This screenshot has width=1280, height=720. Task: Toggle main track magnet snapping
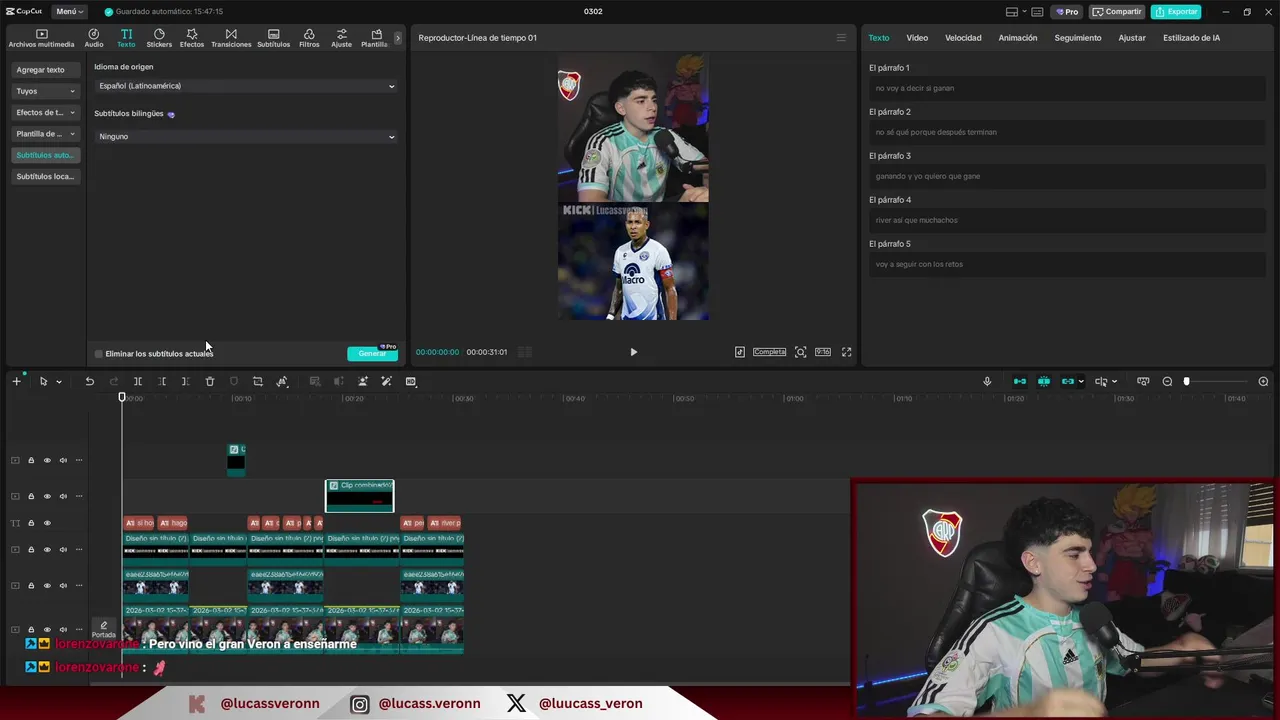coord(1020,381)
